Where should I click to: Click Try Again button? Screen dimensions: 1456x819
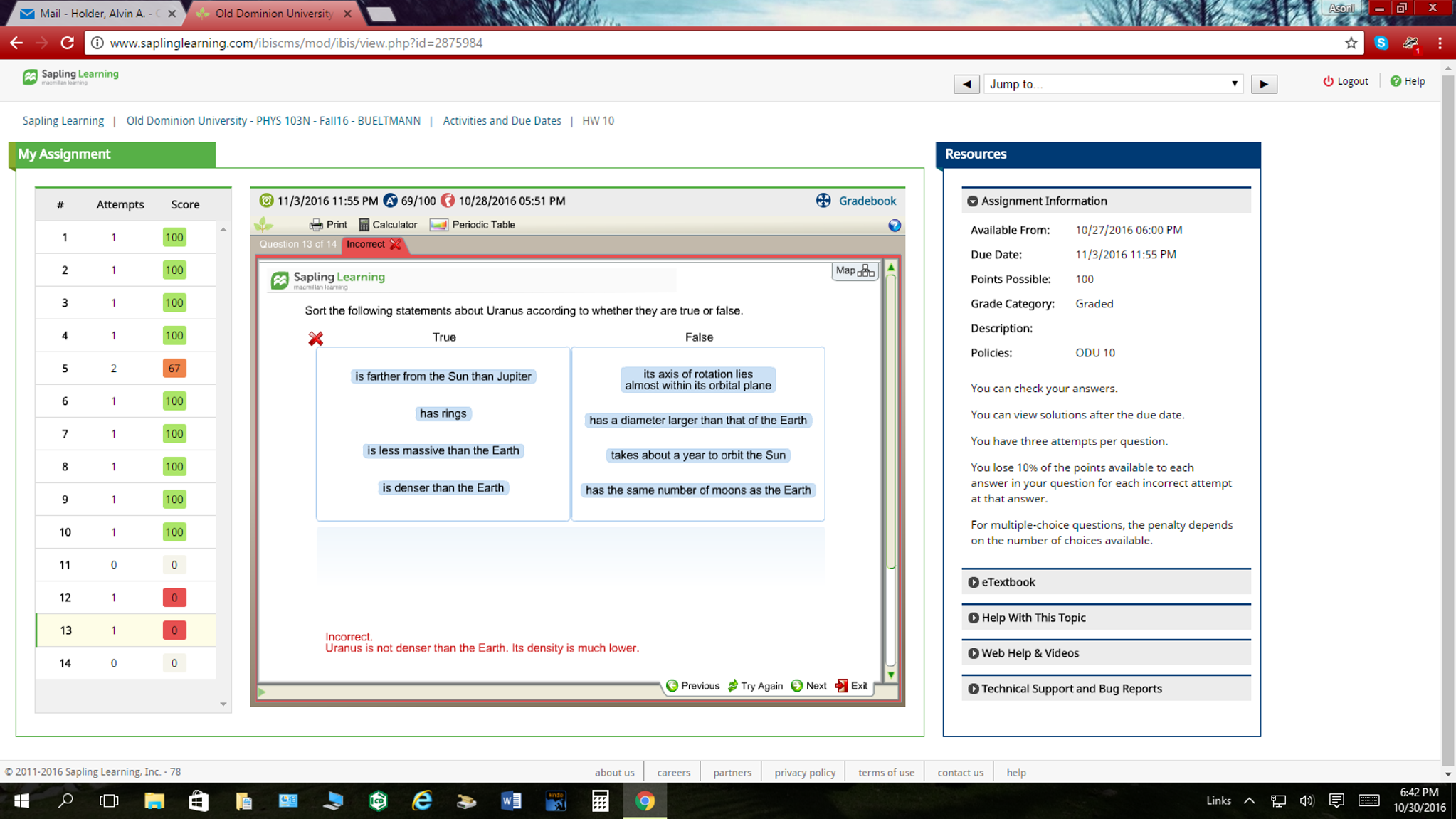[754, 686]
